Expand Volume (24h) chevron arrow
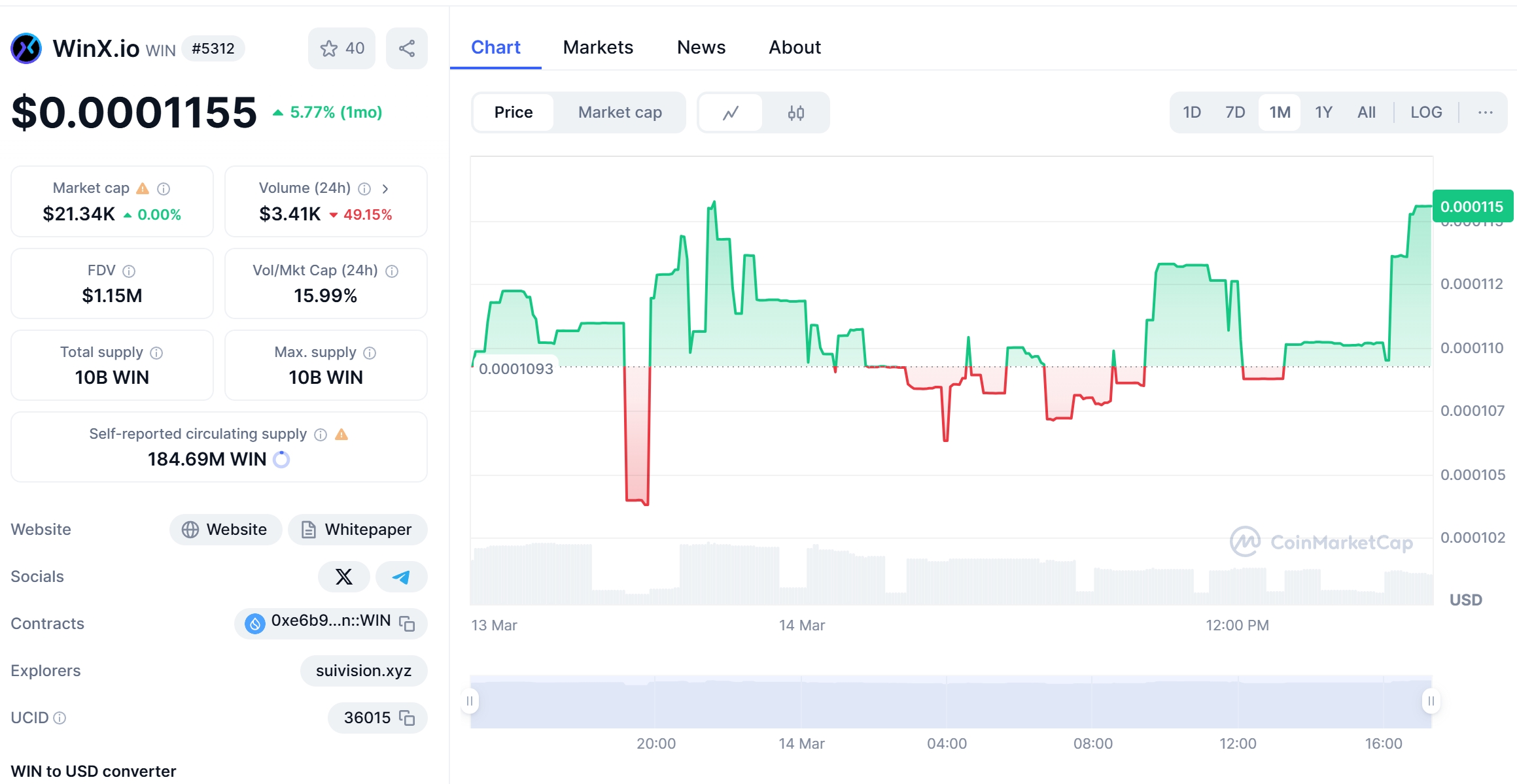This screenshot has height=784, width=1517. pyautogui.click(x=385, y=189)
